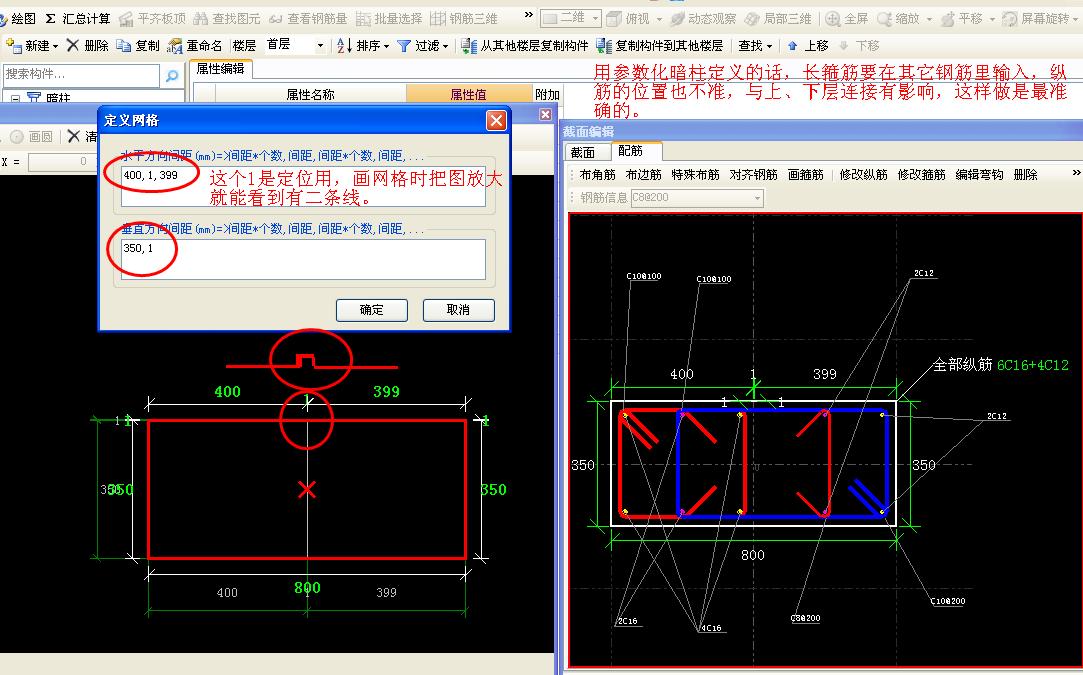This screenshot has width=1083, height=675.
Task: Click 重命名 rename component
Action: [195, 46]
